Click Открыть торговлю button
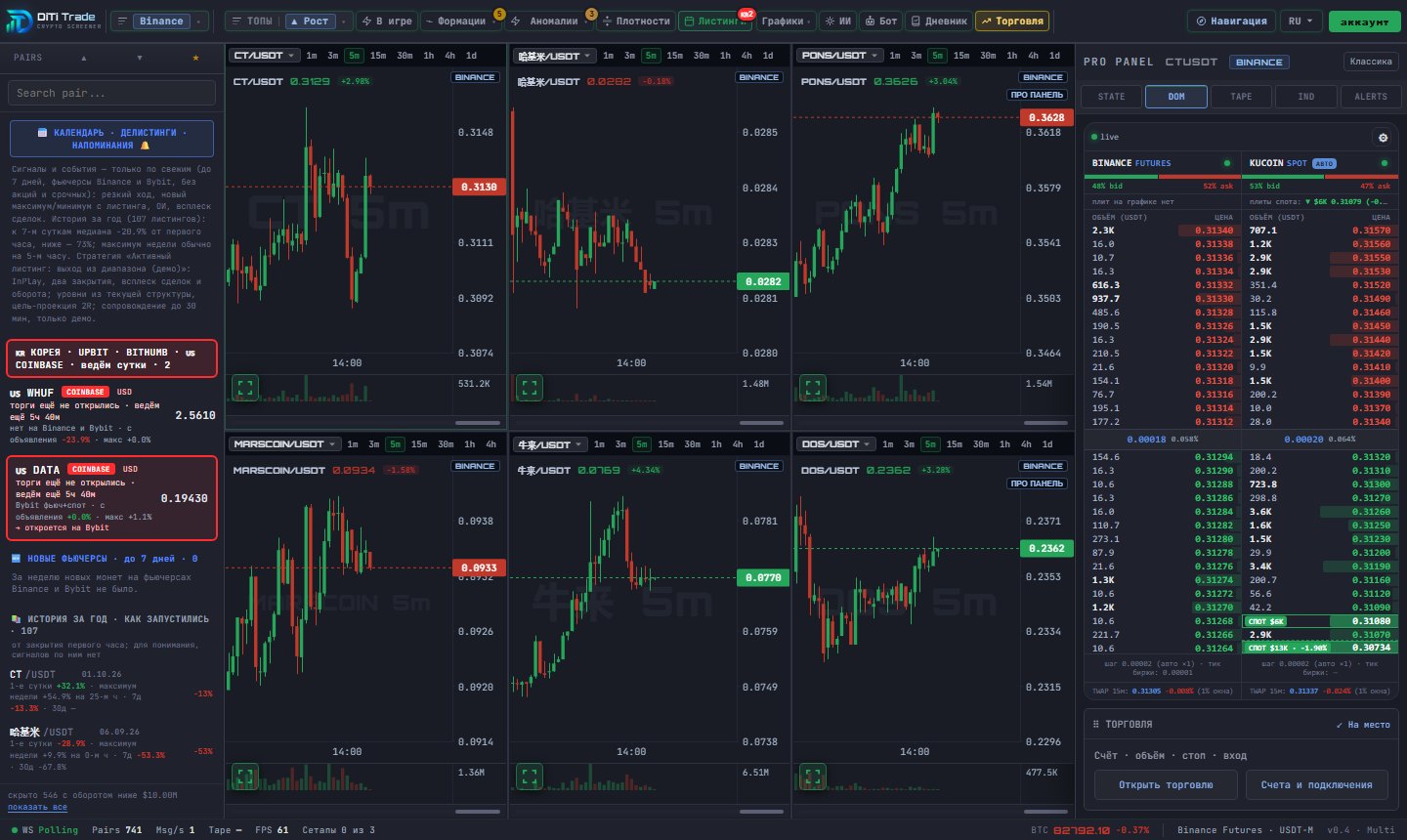Image resolution: width=1407 pixels, height=840 pixels. click(1166, 785)
